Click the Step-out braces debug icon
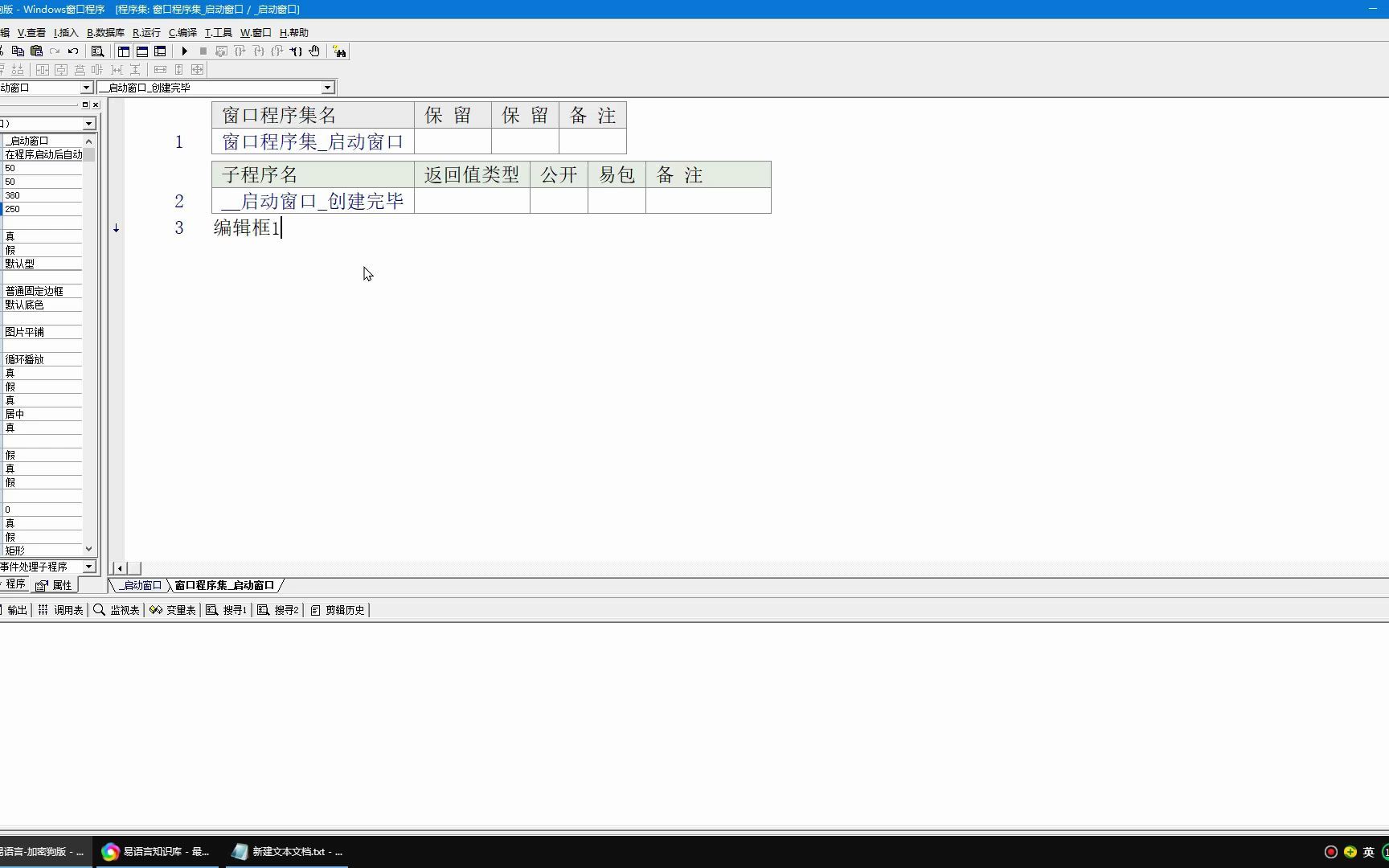The width and height of the screenshot is (1389, 868). point(277,51)
